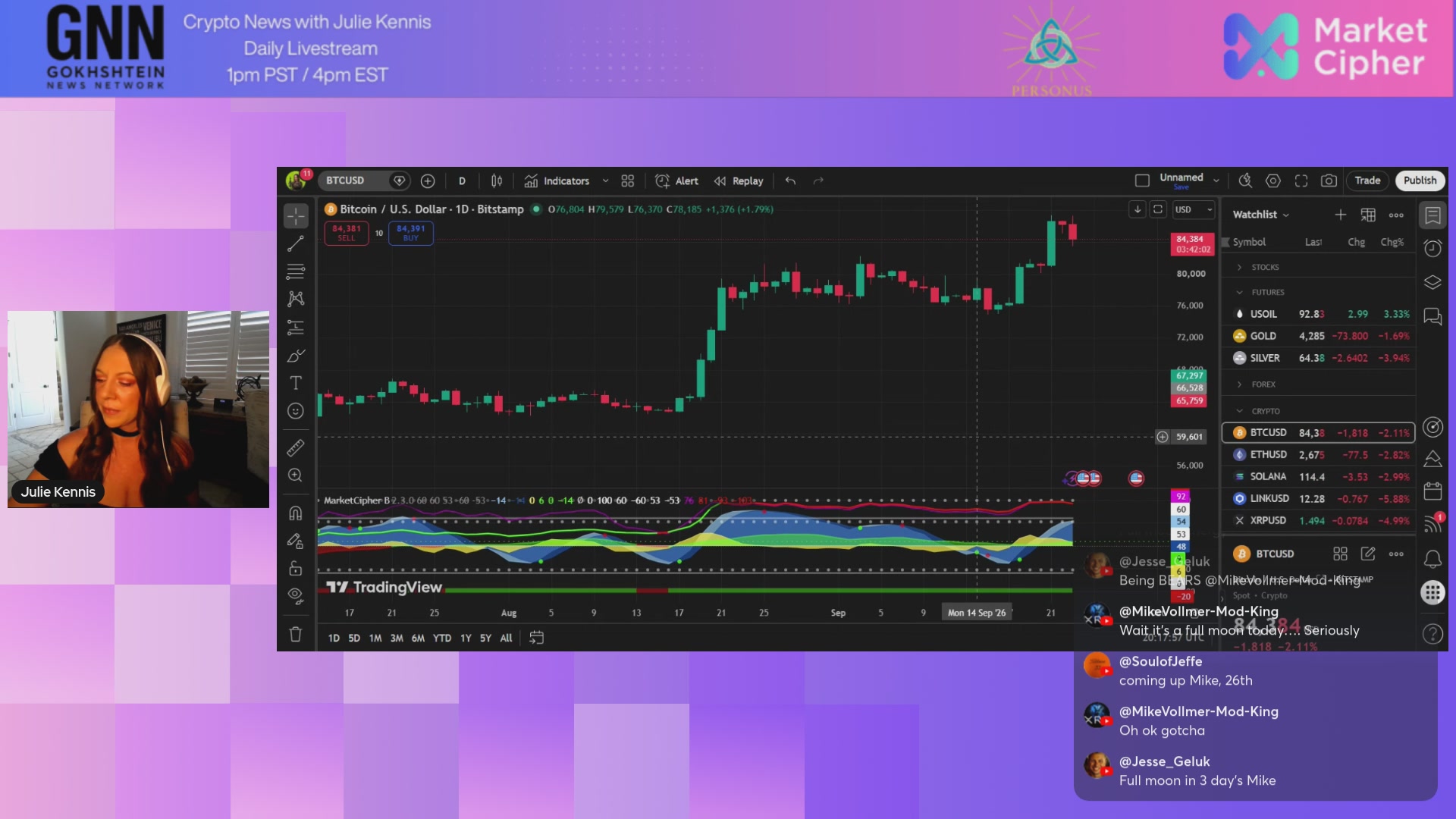This screenshot has height=819, width=1456.
Task: Open the USD currency dropdown
Action: [x=1193, y=210]
